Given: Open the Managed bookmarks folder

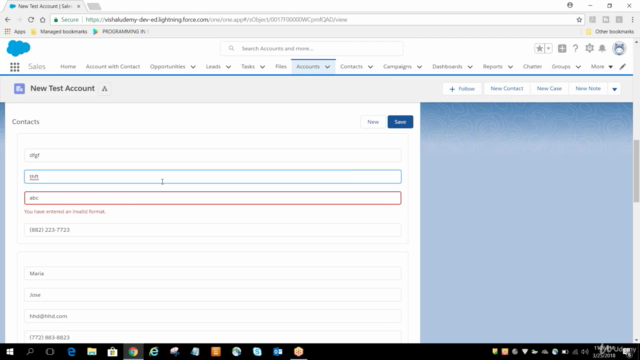Looking at the screenshot, I should tap(59, 31).
